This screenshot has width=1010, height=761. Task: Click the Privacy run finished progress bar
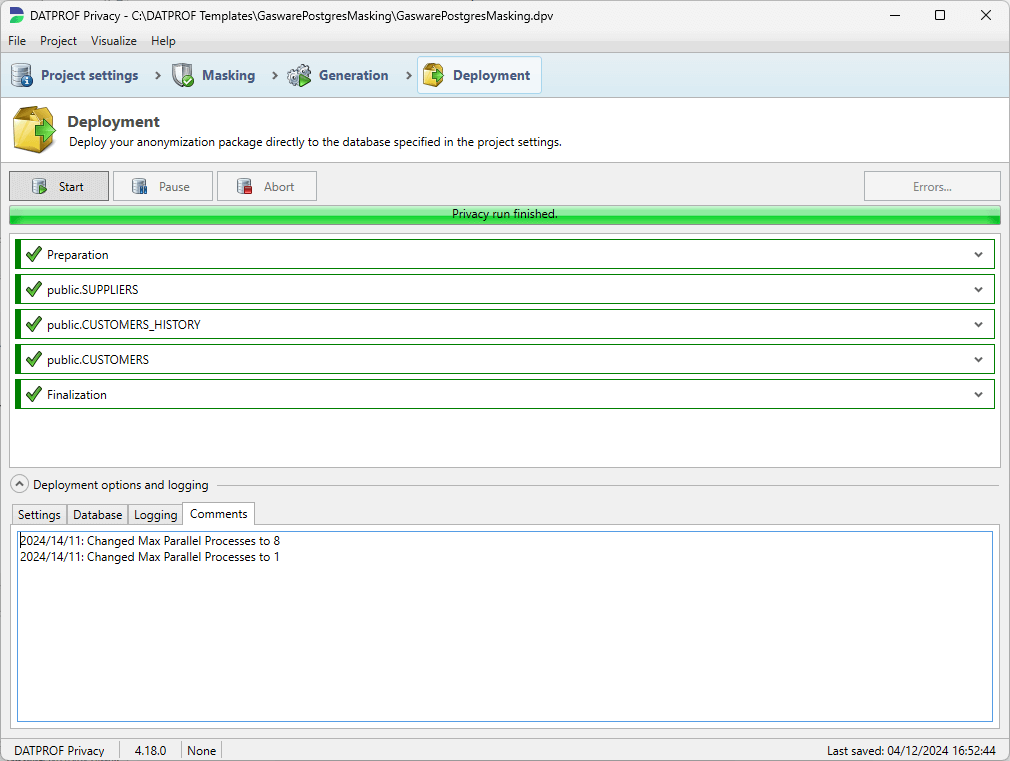(505, 214)
